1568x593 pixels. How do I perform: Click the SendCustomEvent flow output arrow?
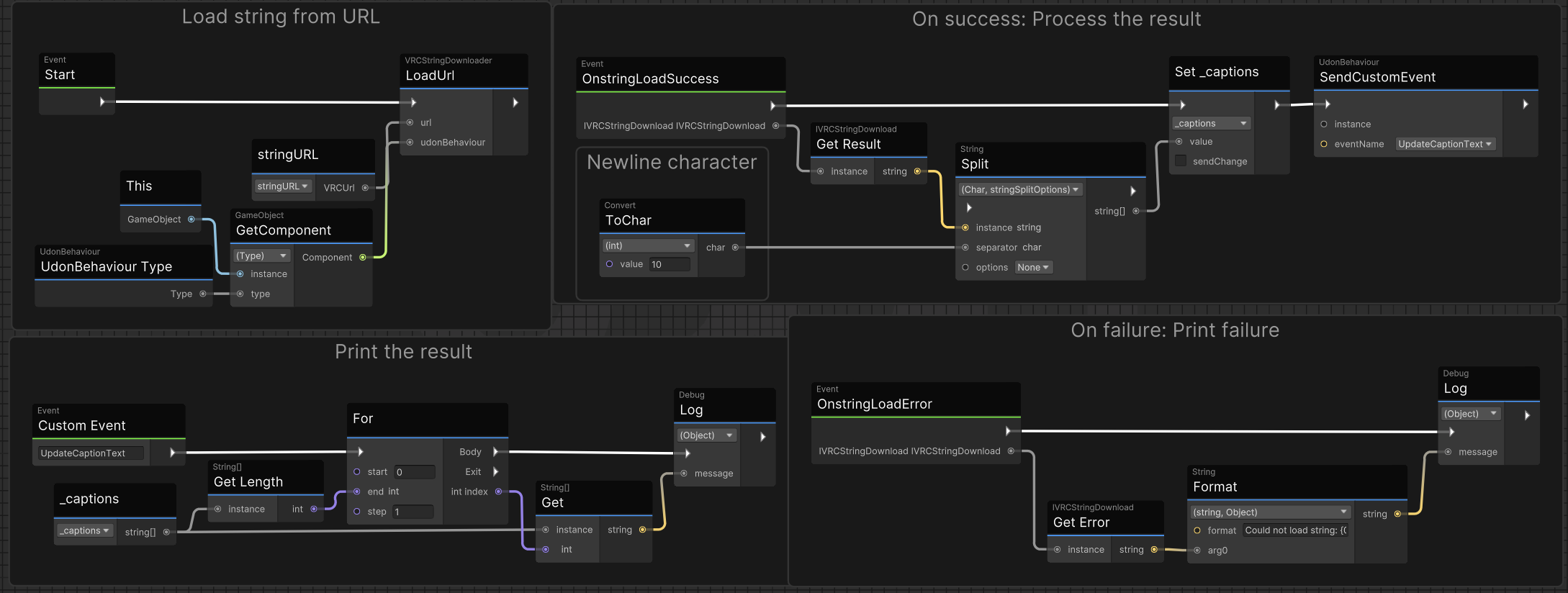click(x=1526, y=104)
